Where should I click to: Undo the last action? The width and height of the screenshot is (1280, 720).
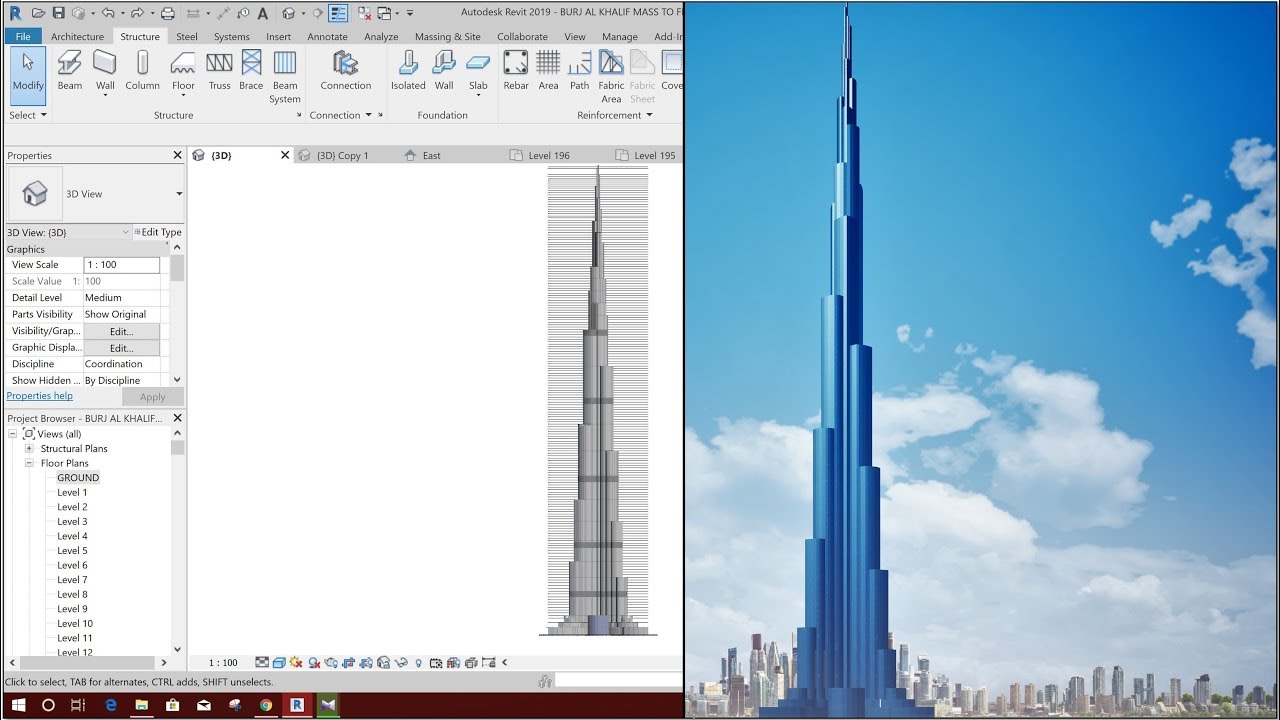(107, 13)
